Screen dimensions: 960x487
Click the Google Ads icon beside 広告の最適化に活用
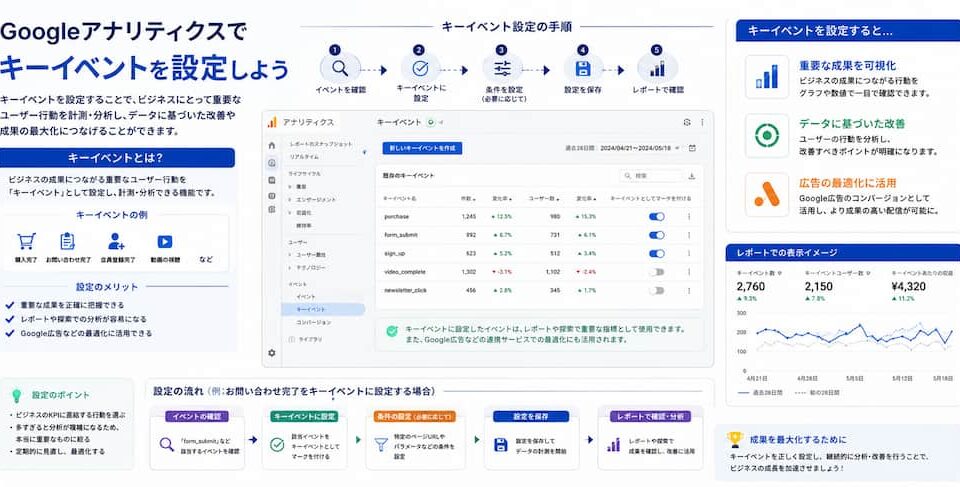click(x=767, y=194)
